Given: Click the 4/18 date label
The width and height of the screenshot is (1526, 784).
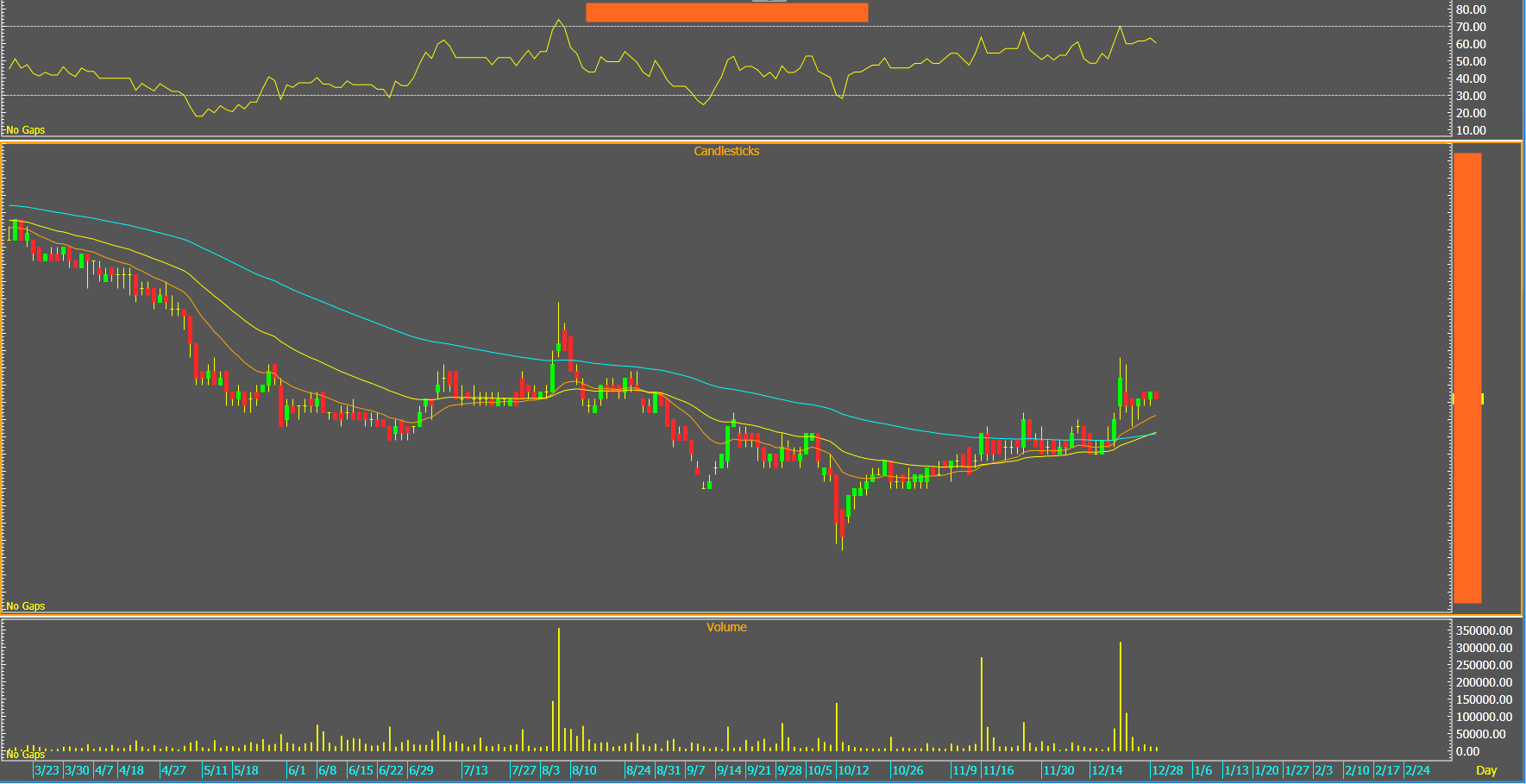Looking at the screenshot, I should coord(131,770).
